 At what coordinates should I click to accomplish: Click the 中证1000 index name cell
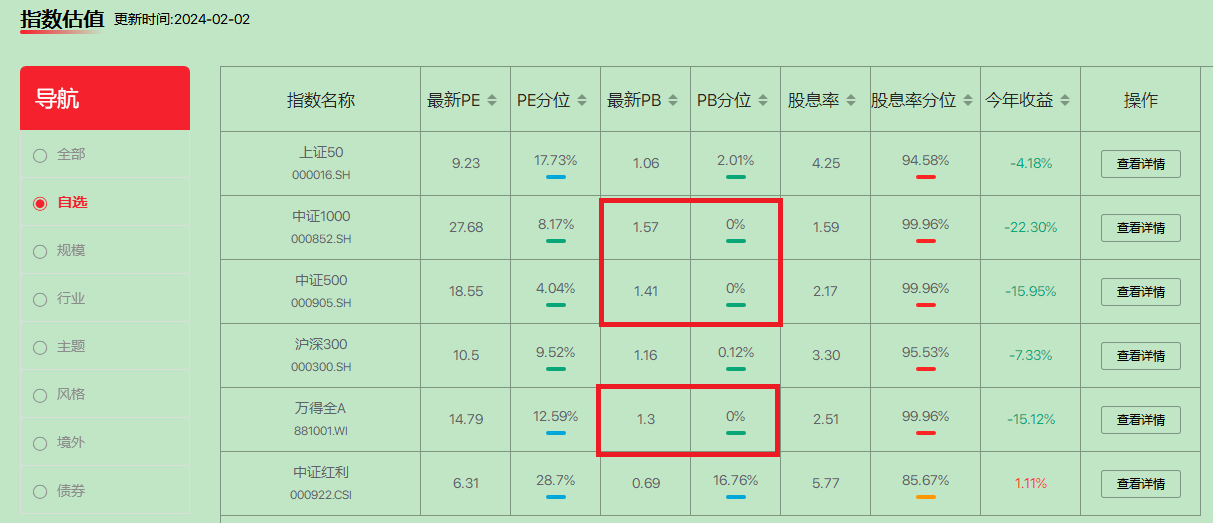(321, 227)
